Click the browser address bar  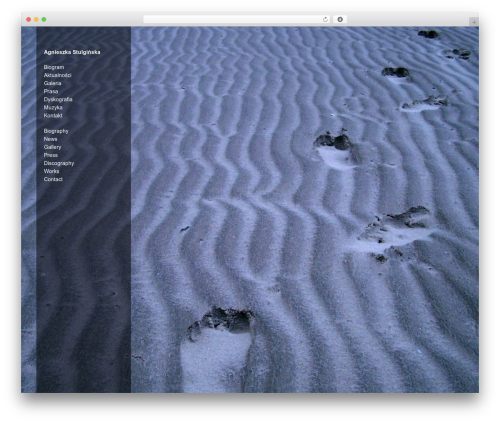tap(237, 19)
